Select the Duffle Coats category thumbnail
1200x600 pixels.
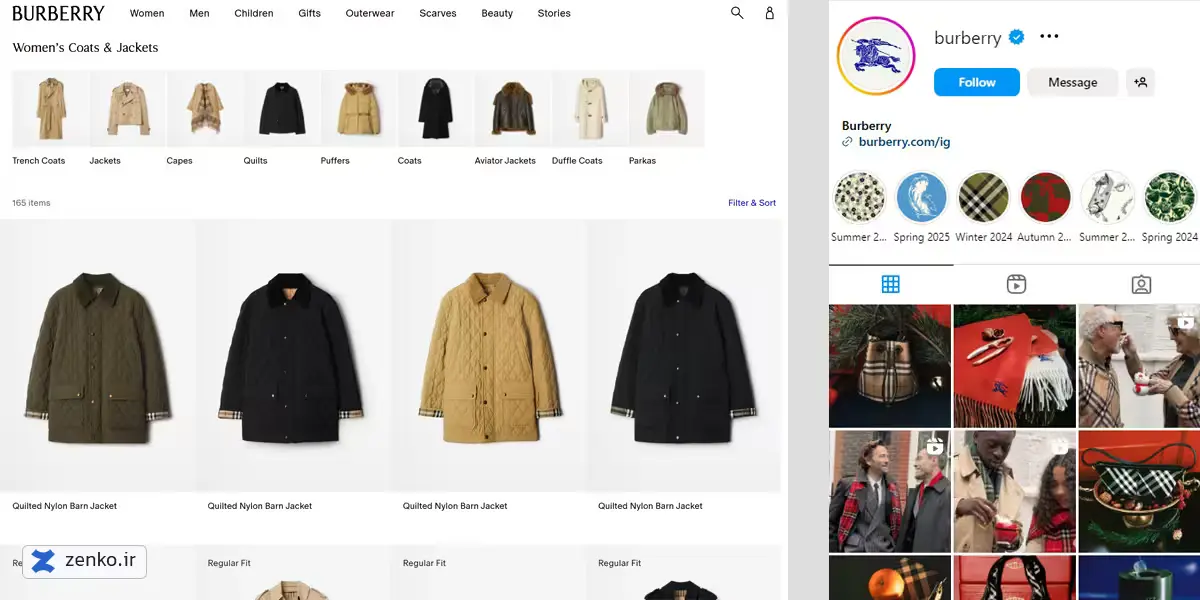point(590,109)
